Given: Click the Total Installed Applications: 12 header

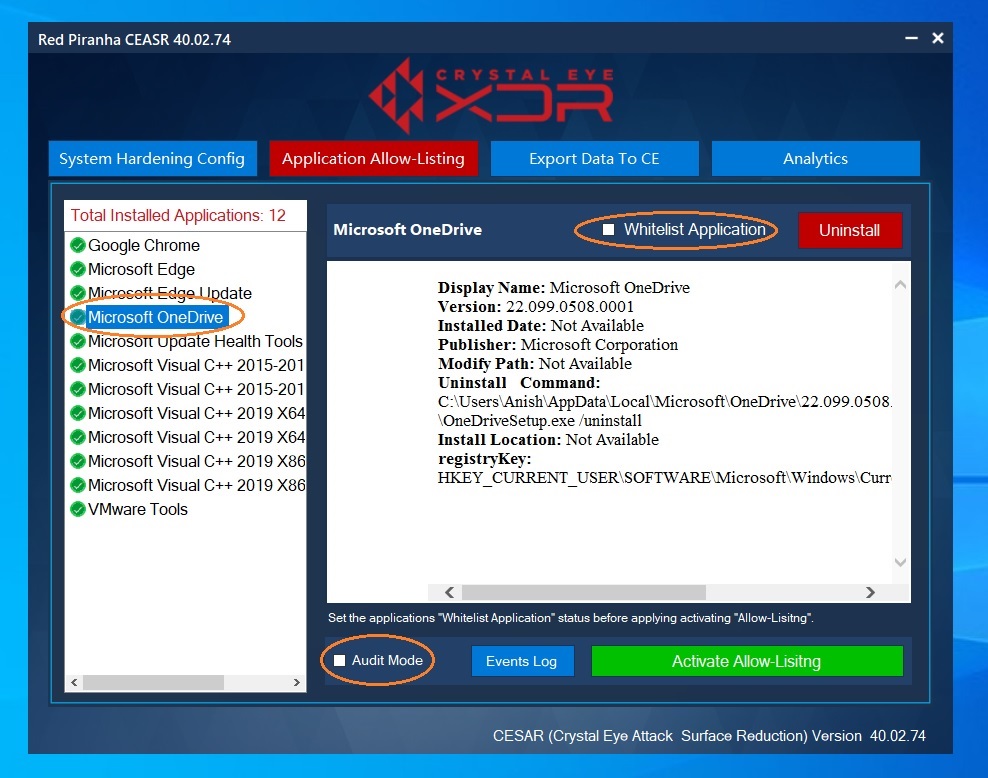Looking at the screenshot, I should [178, 215].
